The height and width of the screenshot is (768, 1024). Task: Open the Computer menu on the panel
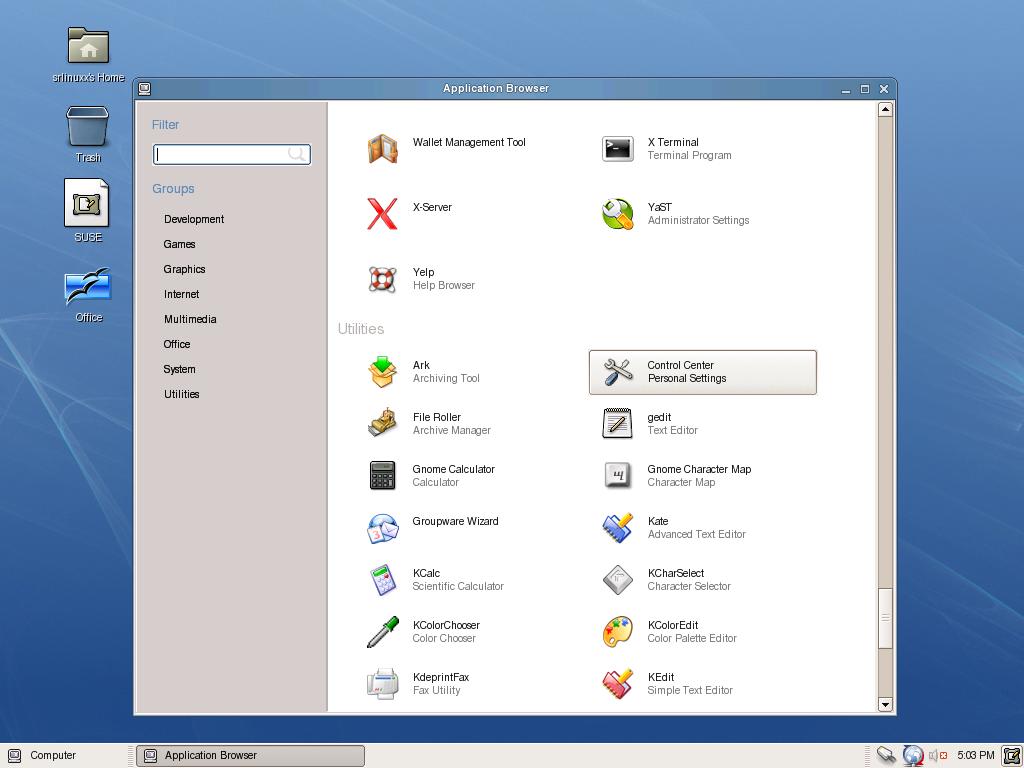pyautogui.click(x=43, y=756)
